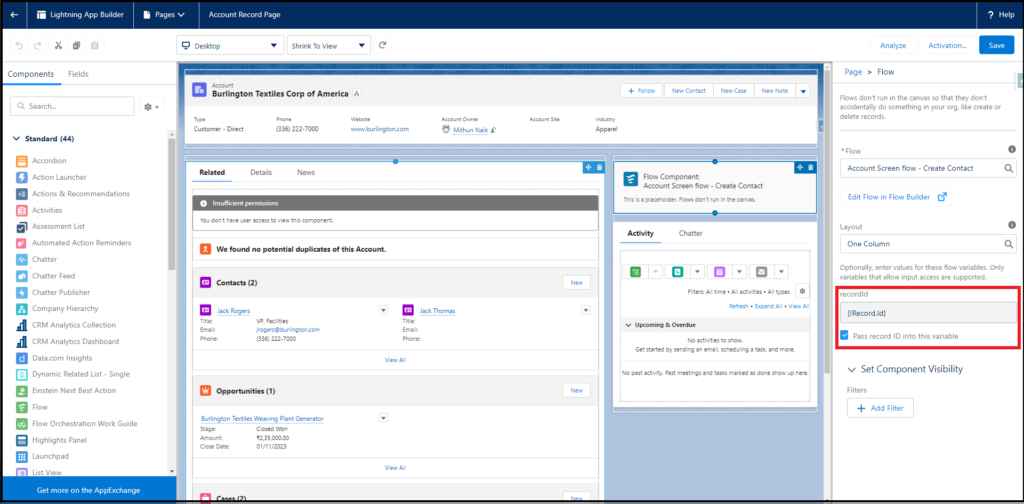Click the Action Launcher component icon
Screen dimensions: 1024x504
point(21,177)
